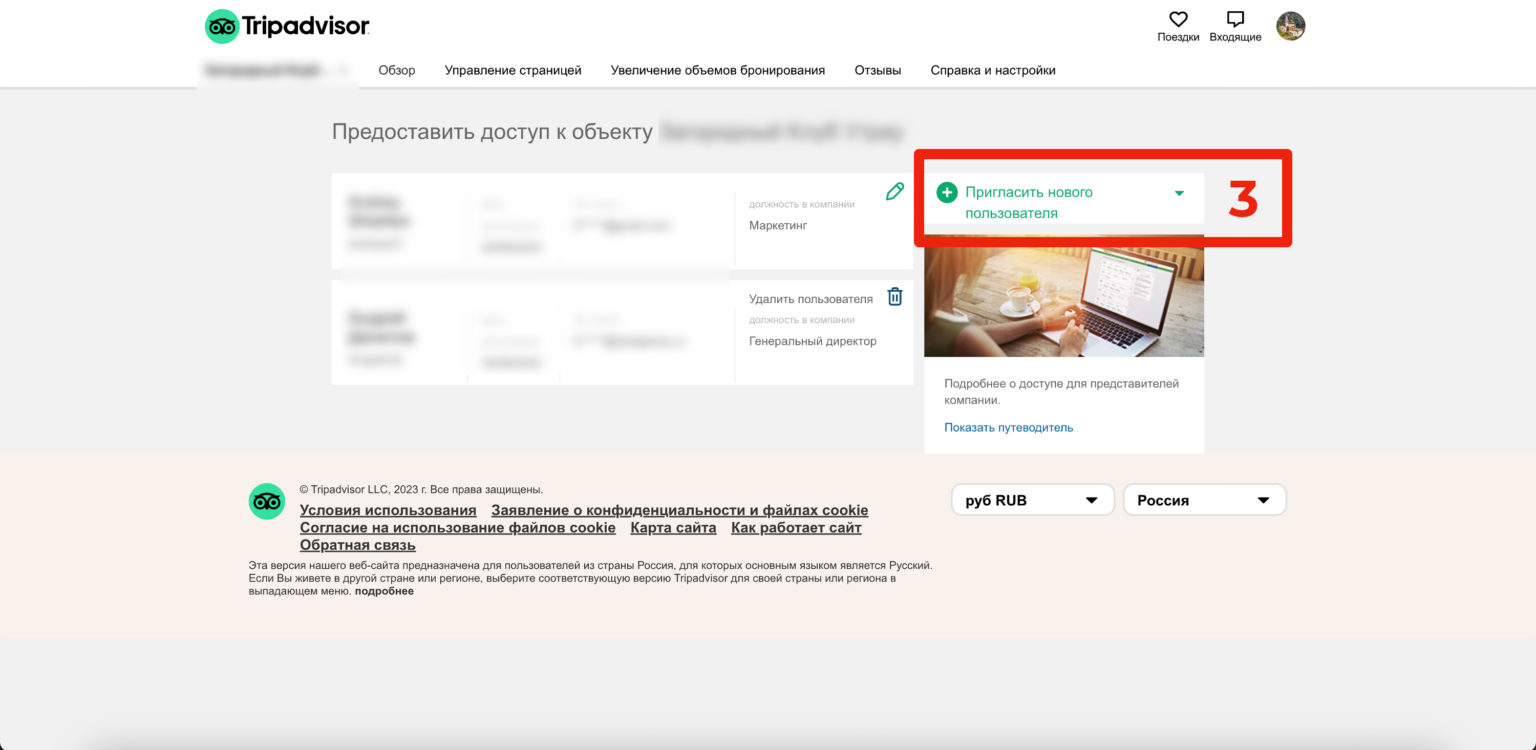Click Удалить пользователя label
The height and width of the screenshot is (750, 1536).
pos(811,299)
